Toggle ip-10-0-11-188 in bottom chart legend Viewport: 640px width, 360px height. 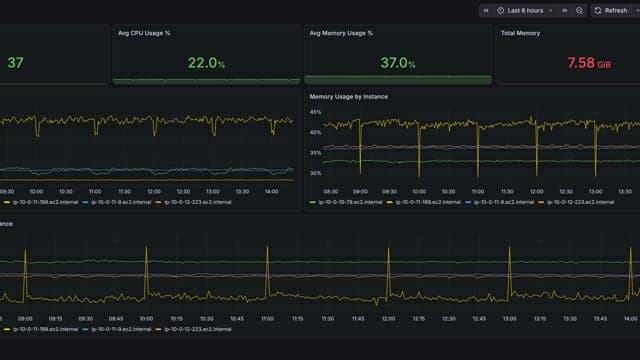45,329
